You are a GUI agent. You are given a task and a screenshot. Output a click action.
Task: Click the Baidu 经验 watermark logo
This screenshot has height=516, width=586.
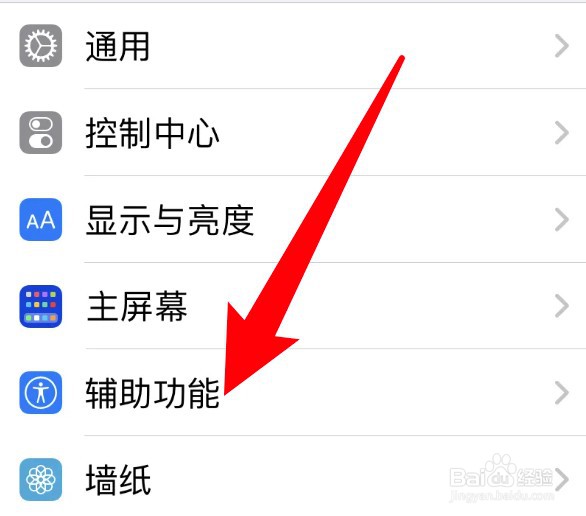pos(501,472)
